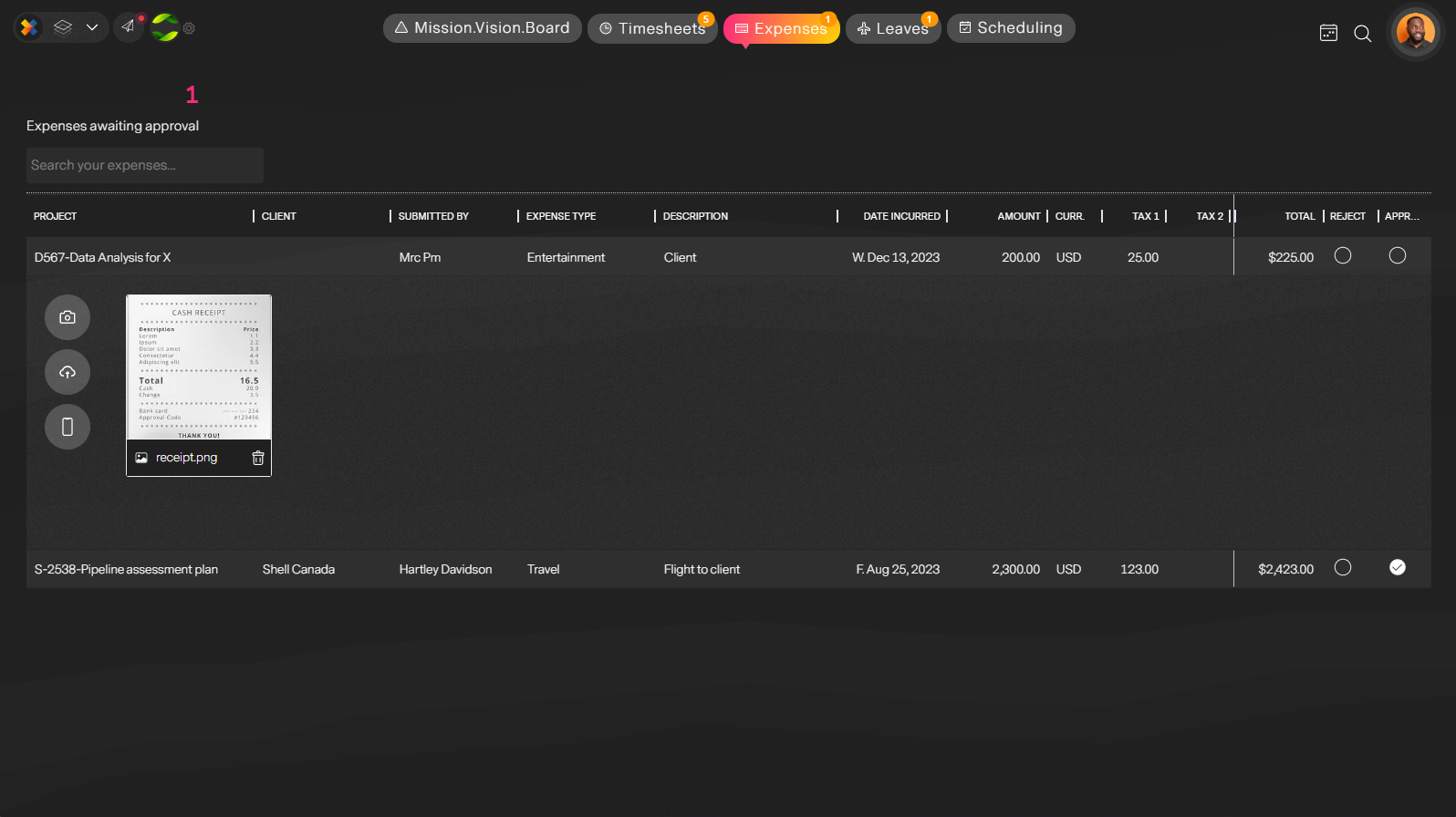Click the TAX 2 column header

tap(1210, 216)
